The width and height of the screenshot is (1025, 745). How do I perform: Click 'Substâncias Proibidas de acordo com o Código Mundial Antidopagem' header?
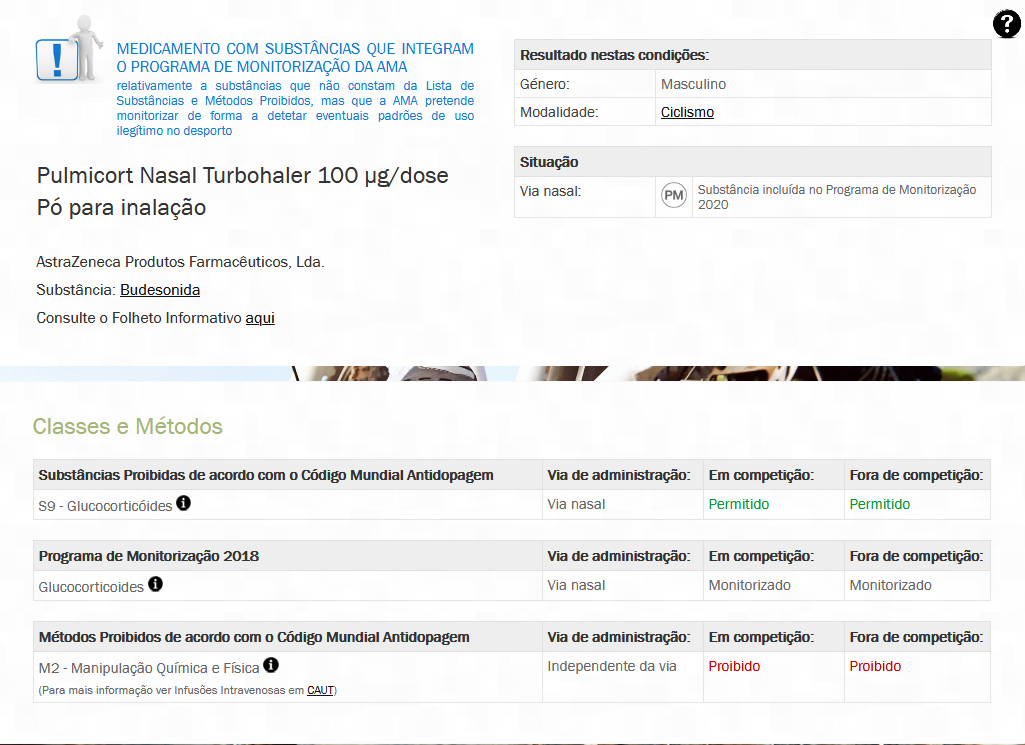266,475
